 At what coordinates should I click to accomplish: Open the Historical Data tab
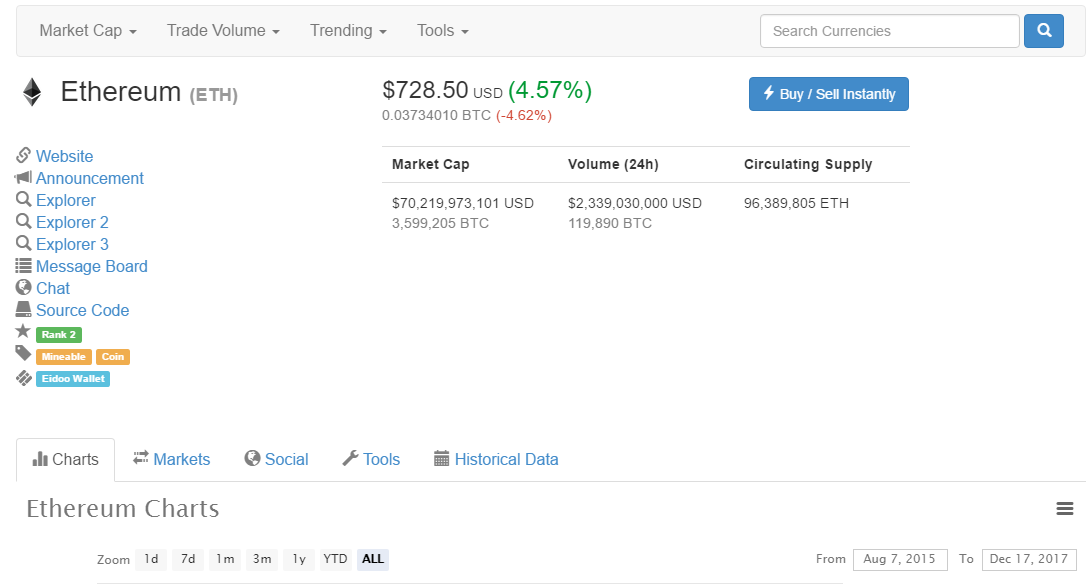pos(497,459)
